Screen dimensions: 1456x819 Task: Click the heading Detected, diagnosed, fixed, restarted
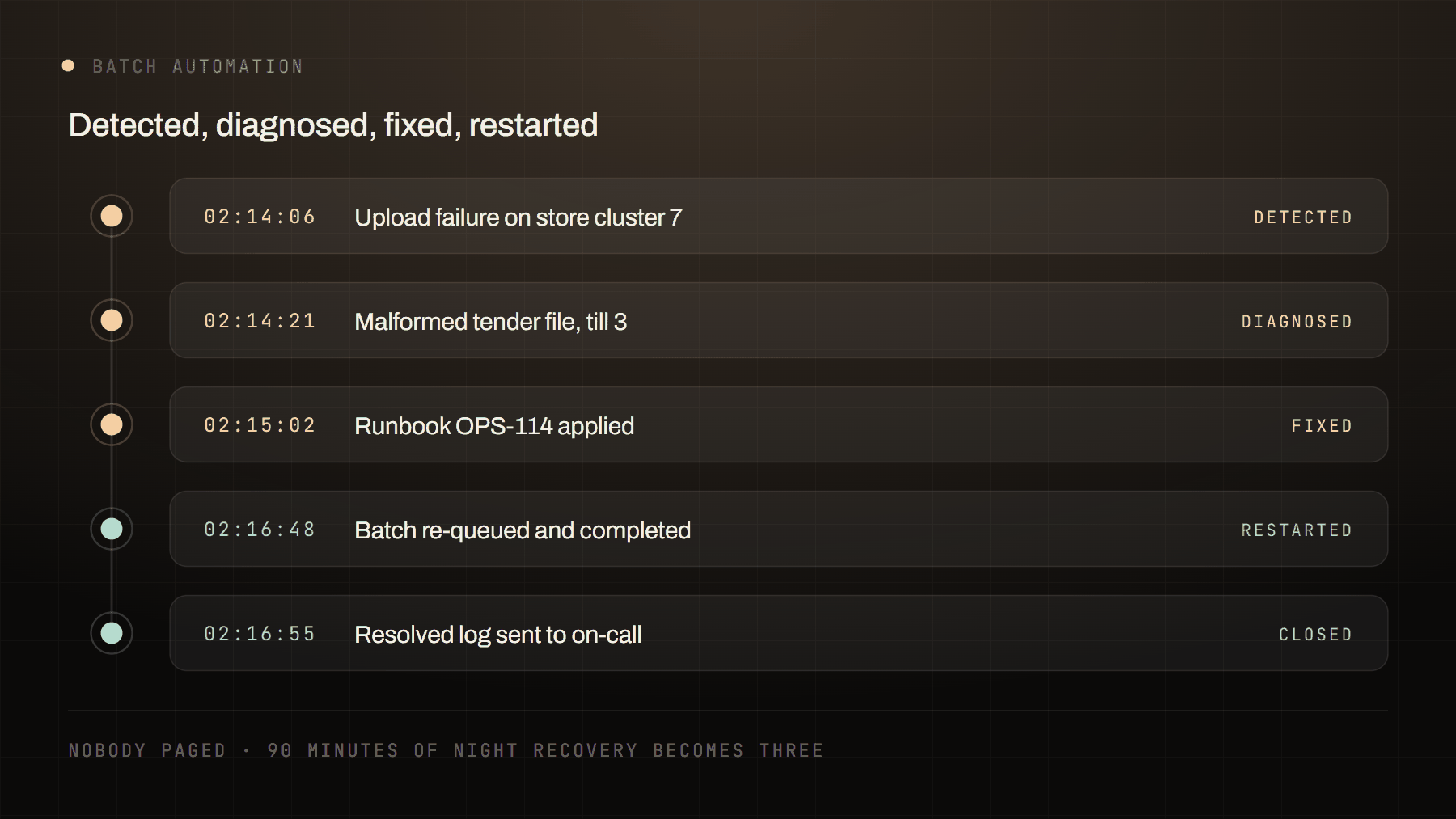(x=333, y=125)
